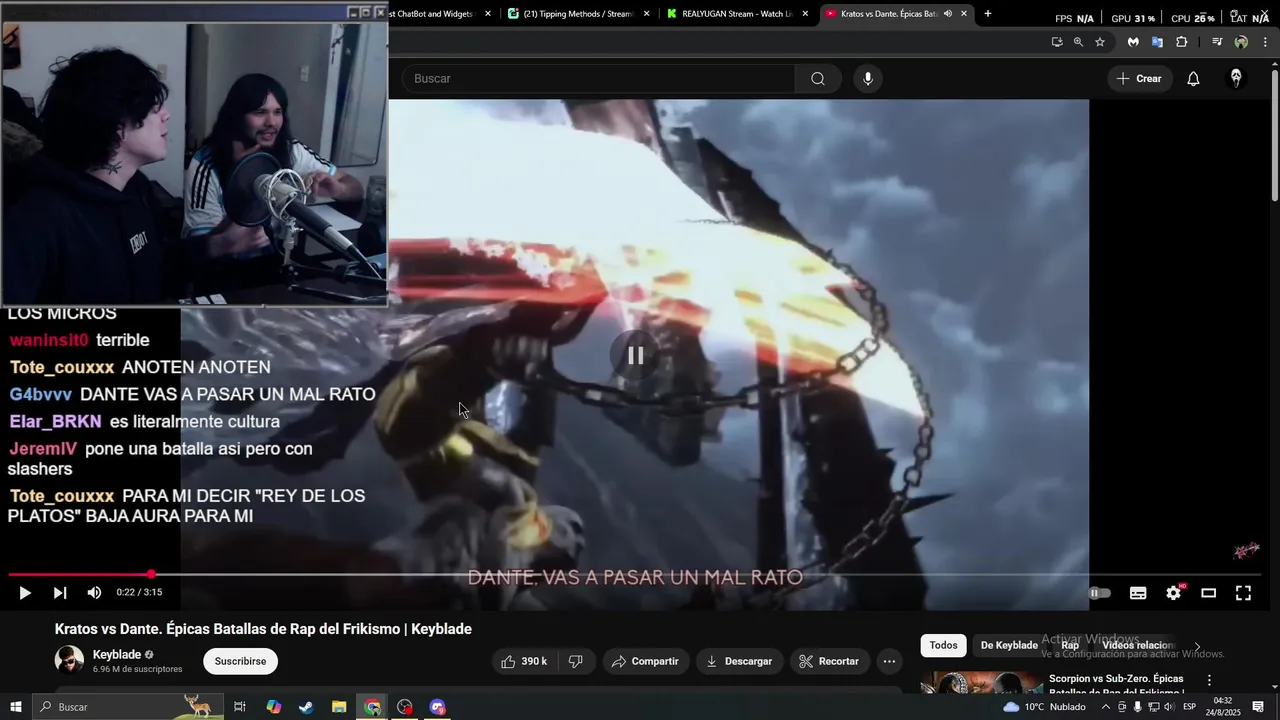Click the Descargar button

pos(739,661)
